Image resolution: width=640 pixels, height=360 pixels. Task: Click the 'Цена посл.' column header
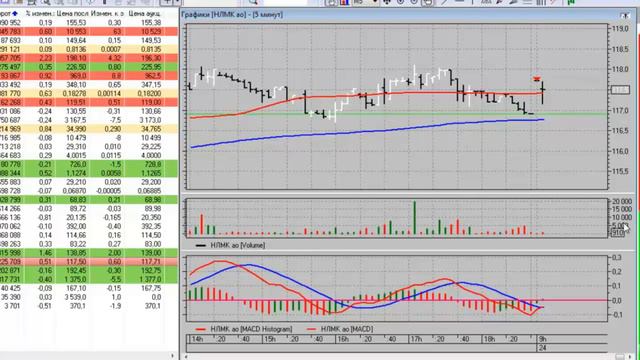(72, 13)
